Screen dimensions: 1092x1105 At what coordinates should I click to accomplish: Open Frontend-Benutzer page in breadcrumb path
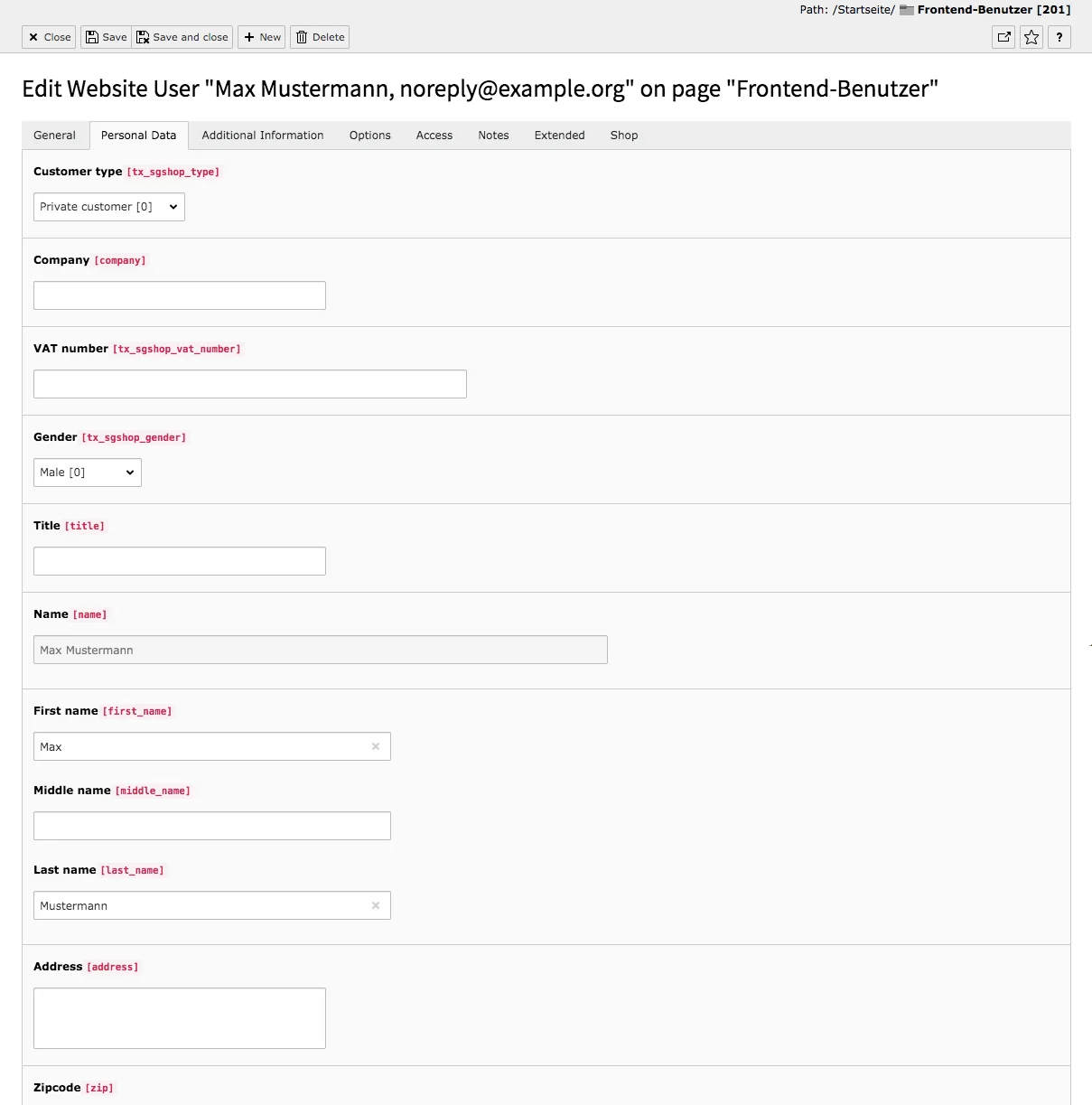coord(976,9)
